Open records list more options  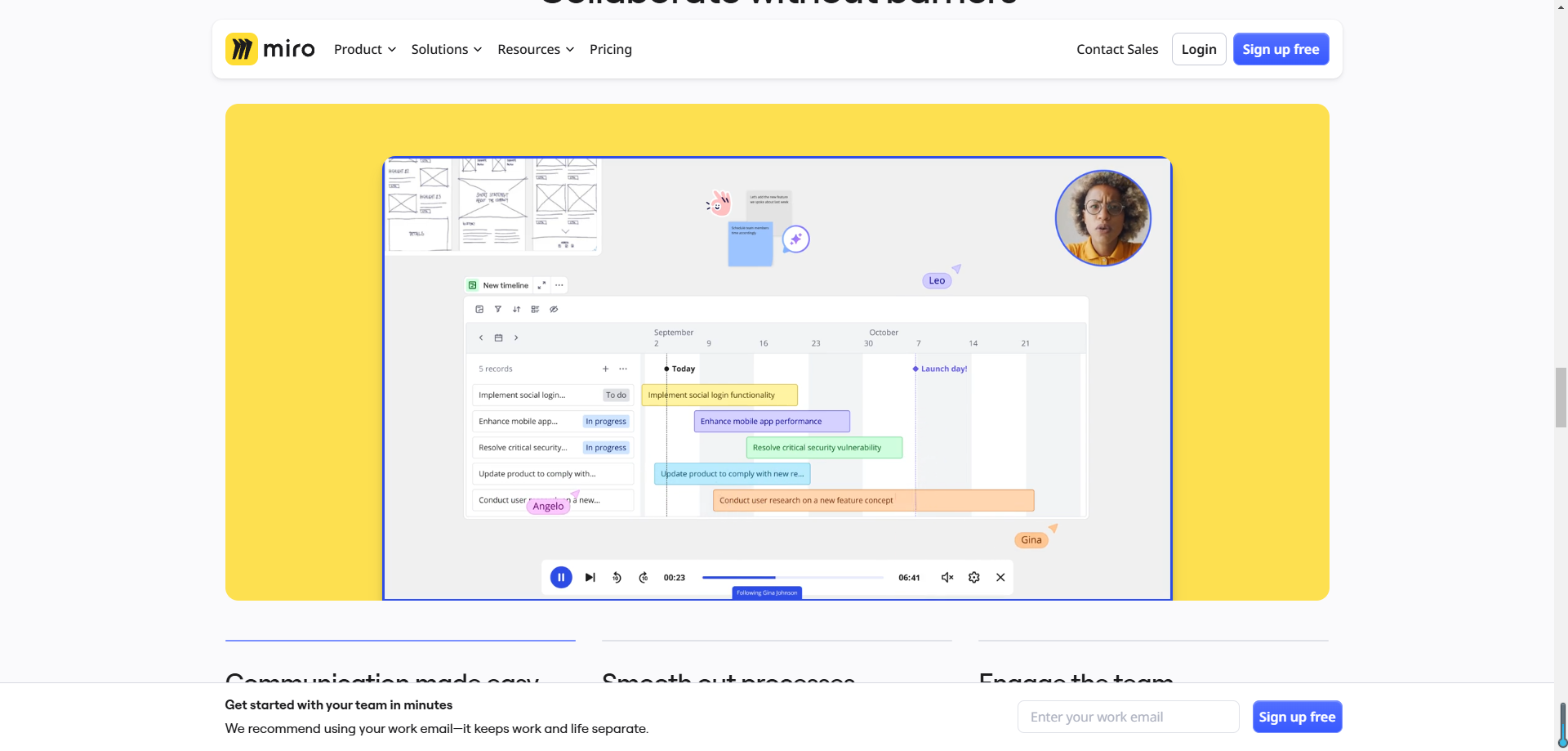623,369
